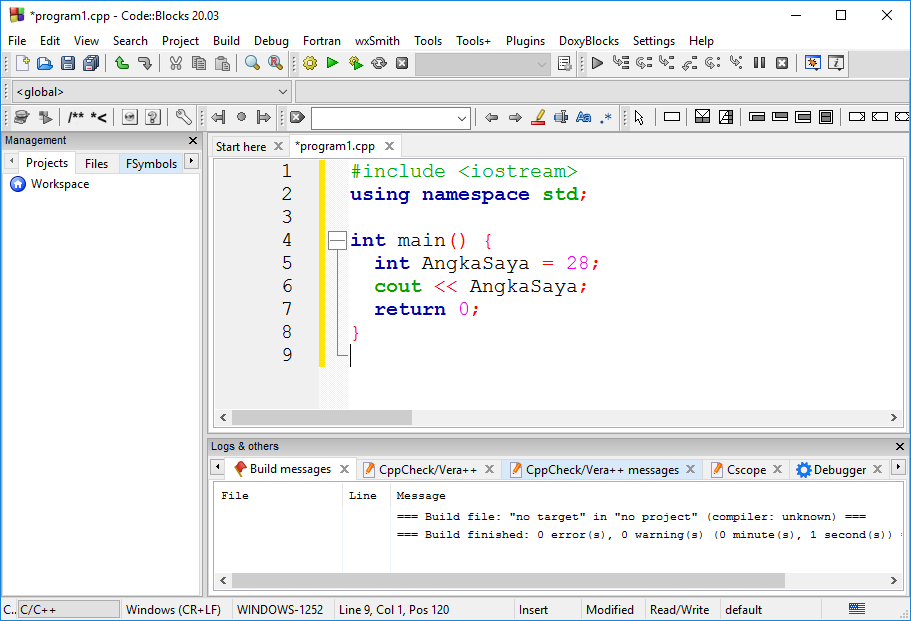Save all modified files
Screen dimensions: 911x621
pyautogui.click(x=90, y=62)
